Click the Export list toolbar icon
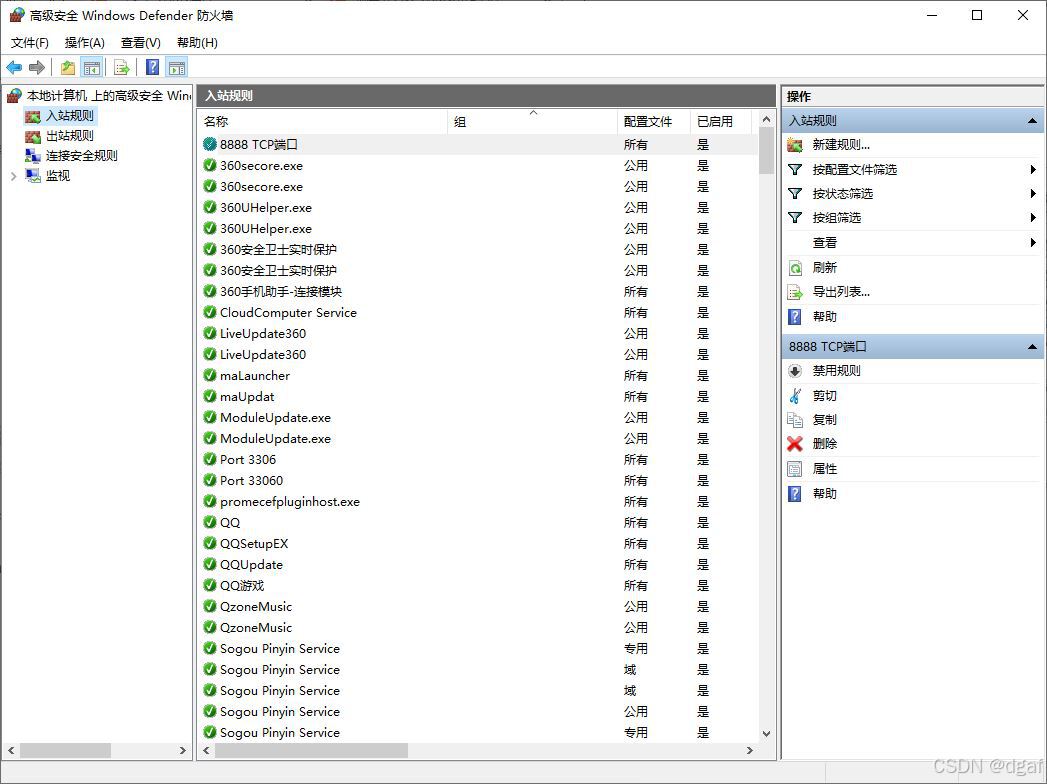The height and width of the screenshot is (784, 1047). [x=122, y=67]
